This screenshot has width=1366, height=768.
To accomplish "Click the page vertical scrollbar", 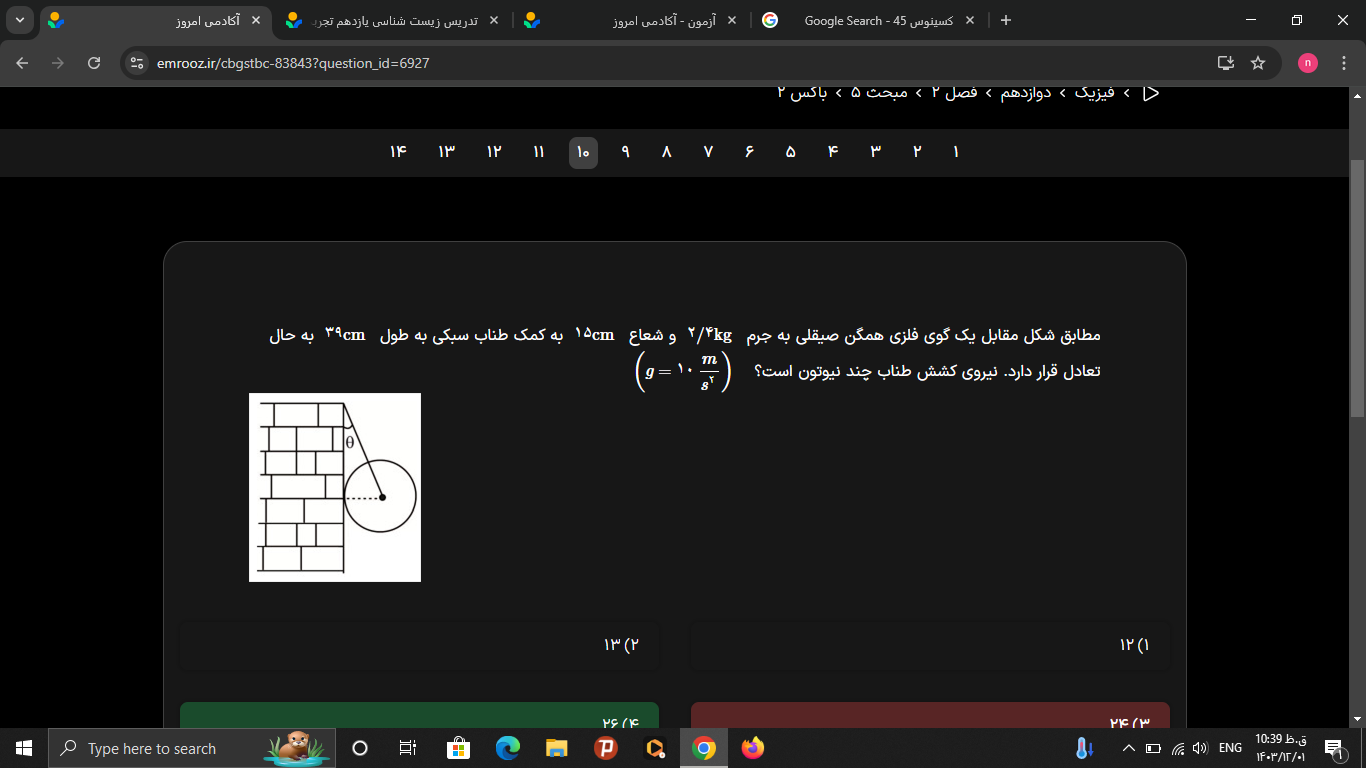I will (1357, 290).
